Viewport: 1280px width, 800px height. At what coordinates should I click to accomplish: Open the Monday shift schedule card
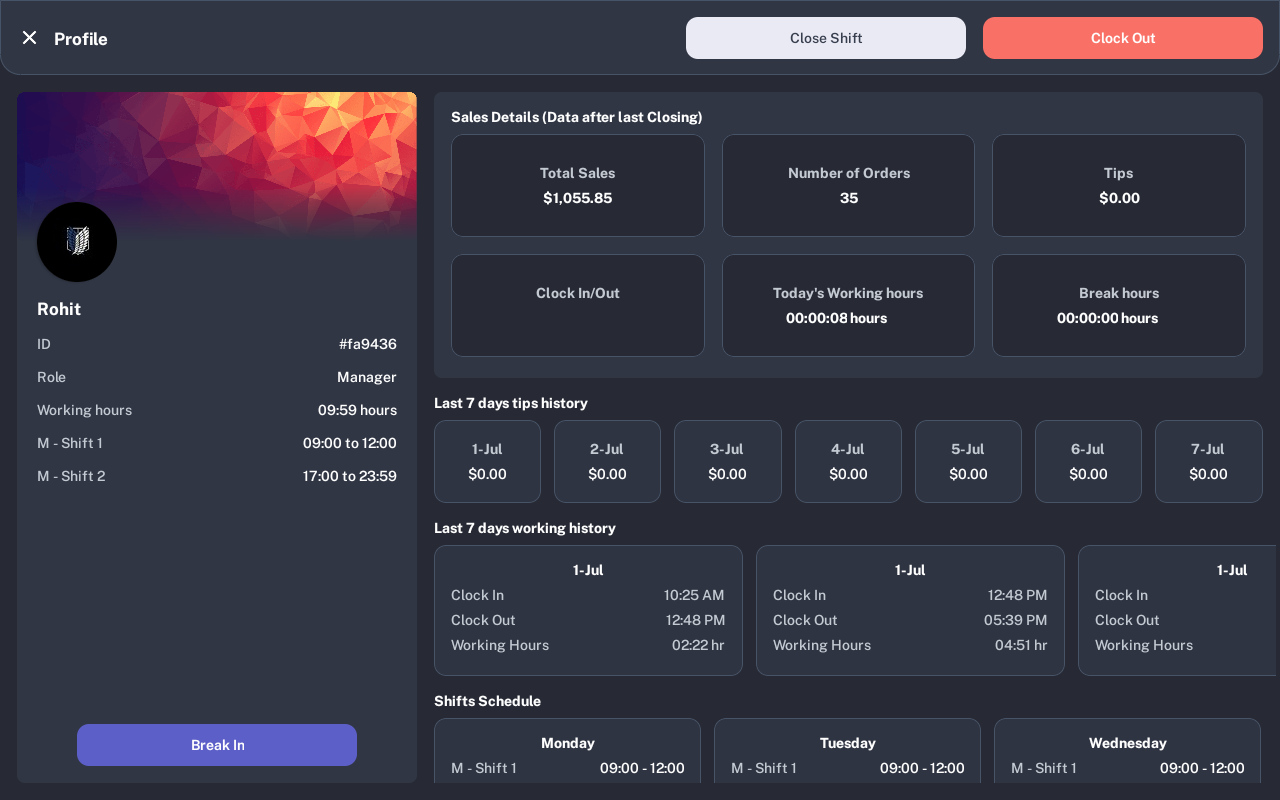568,751
